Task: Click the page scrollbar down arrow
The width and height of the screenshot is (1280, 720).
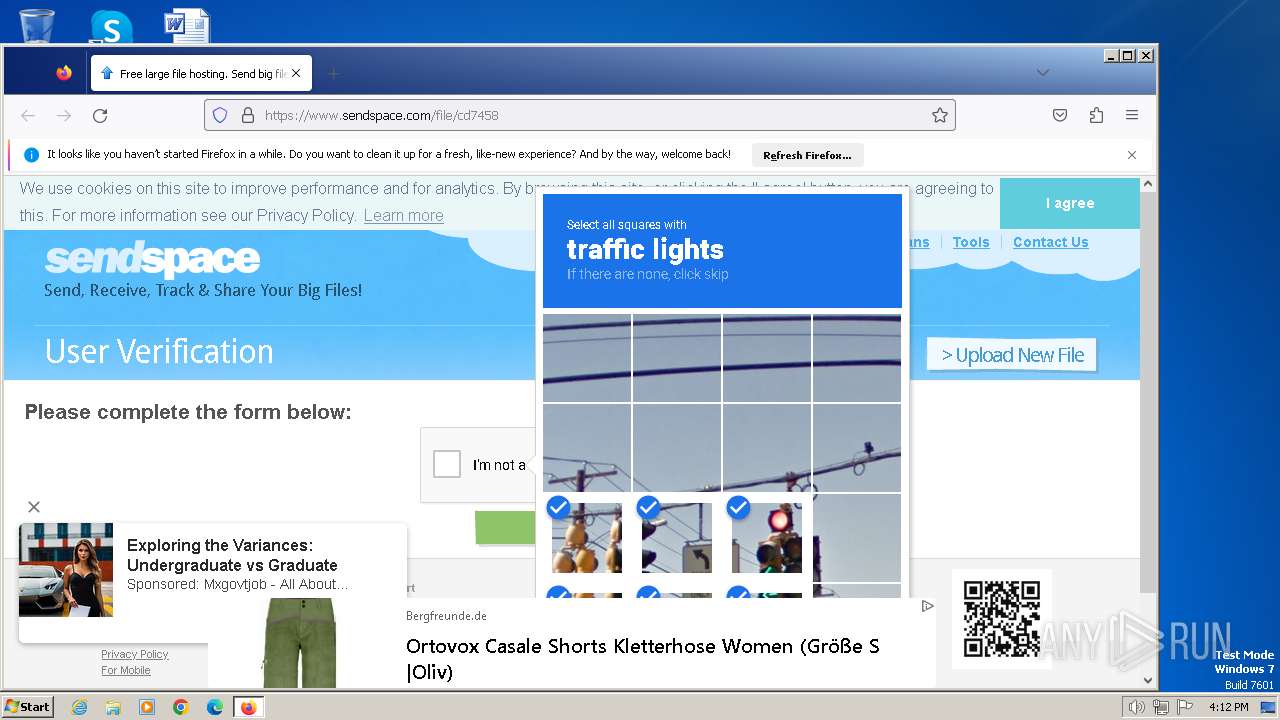Action: (1148, 680)
